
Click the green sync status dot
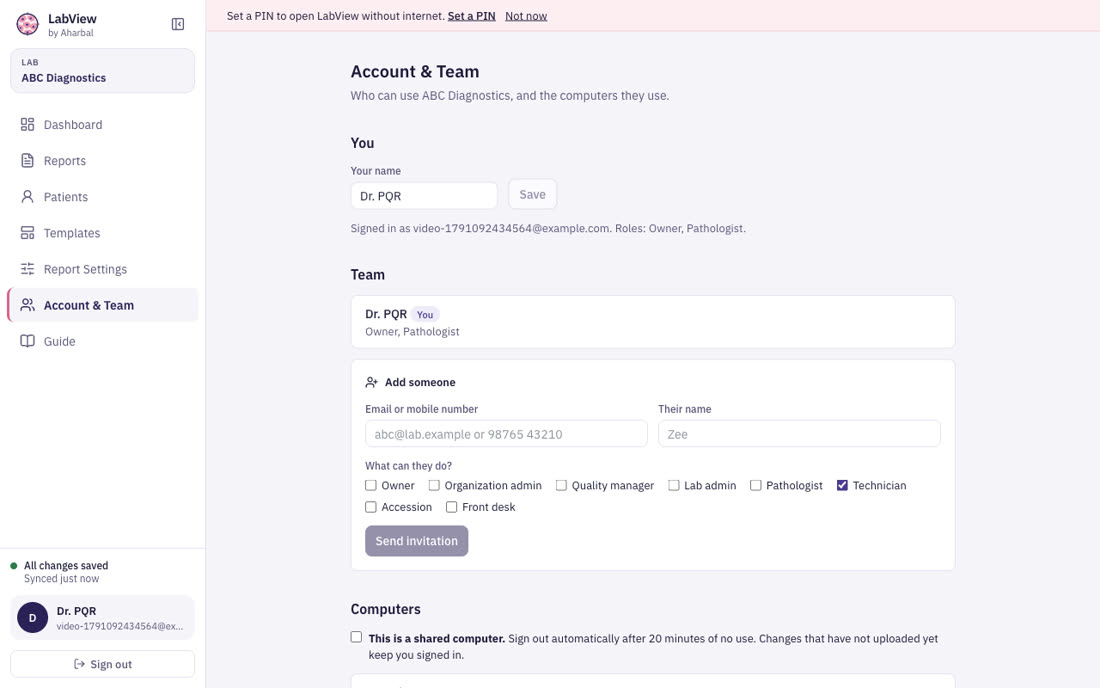[13, 565]
